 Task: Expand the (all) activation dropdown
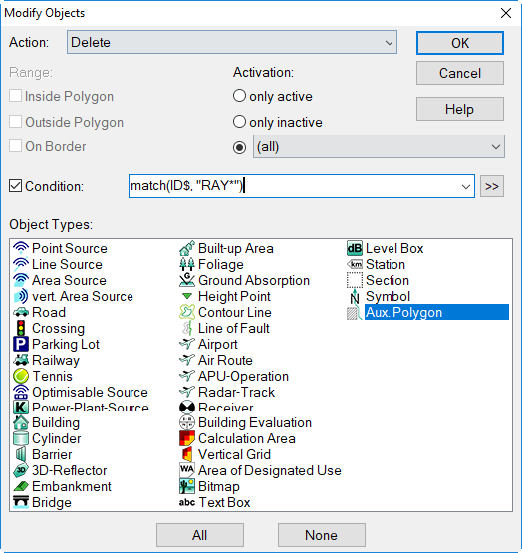(378, 146)
